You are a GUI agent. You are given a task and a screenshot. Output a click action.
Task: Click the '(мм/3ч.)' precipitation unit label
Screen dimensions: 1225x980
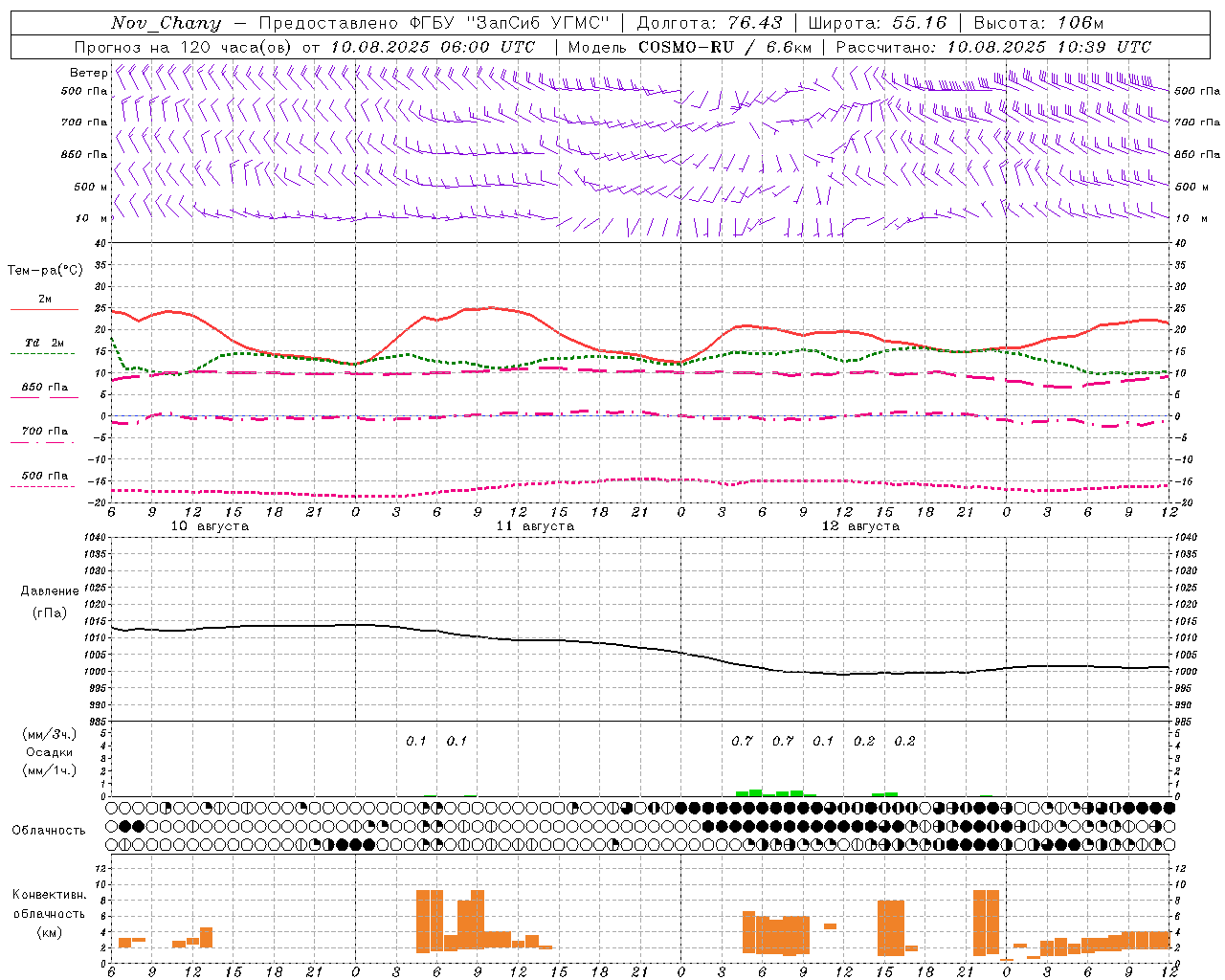(50, 734)
